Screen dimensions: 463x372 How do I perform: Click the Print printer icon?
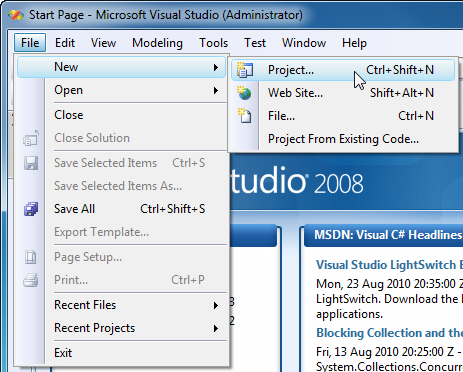click(31, 280)
